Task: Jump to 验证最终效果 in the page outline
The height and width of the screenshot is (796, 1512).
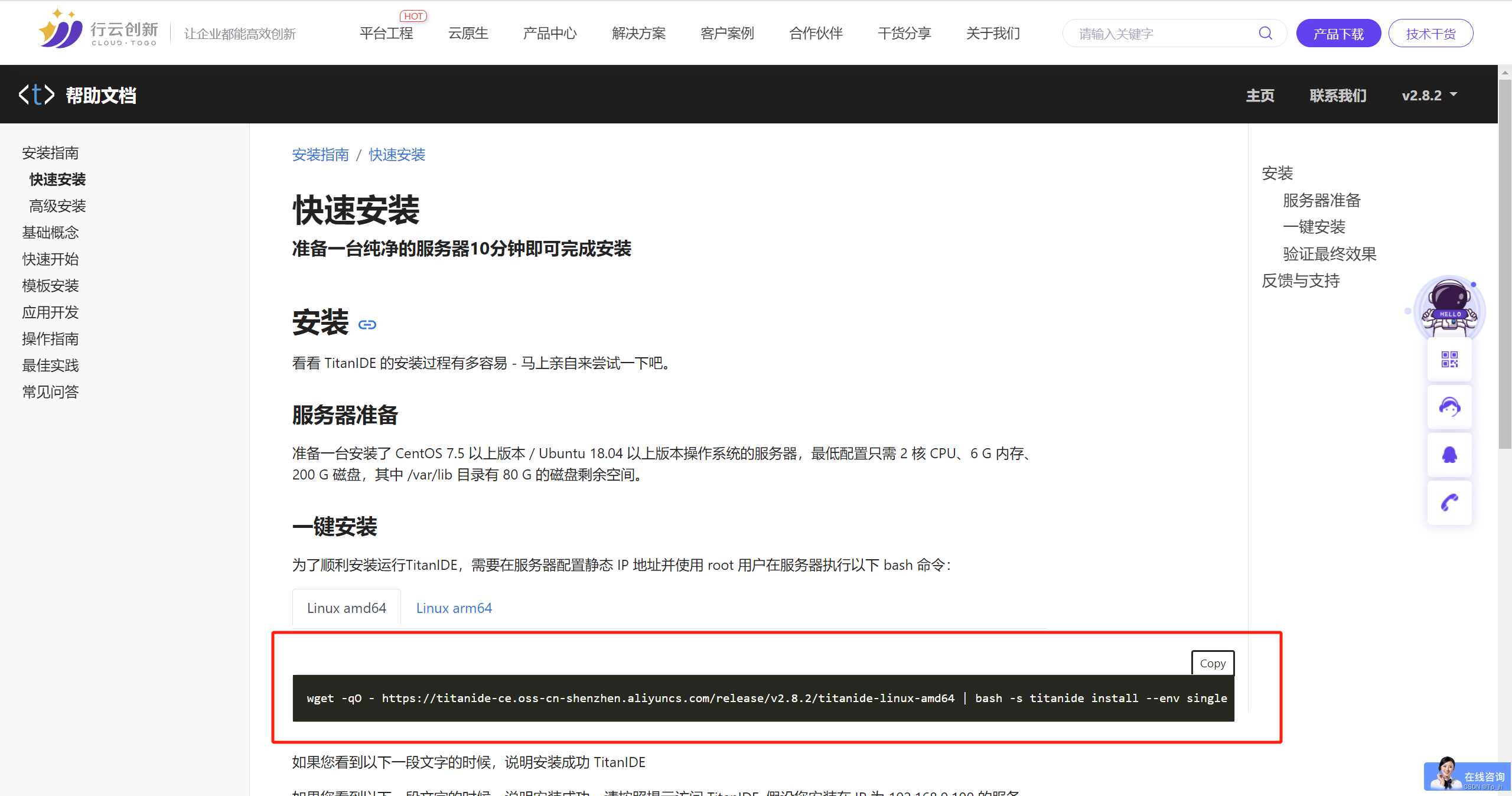Action: coord(1329,254)
